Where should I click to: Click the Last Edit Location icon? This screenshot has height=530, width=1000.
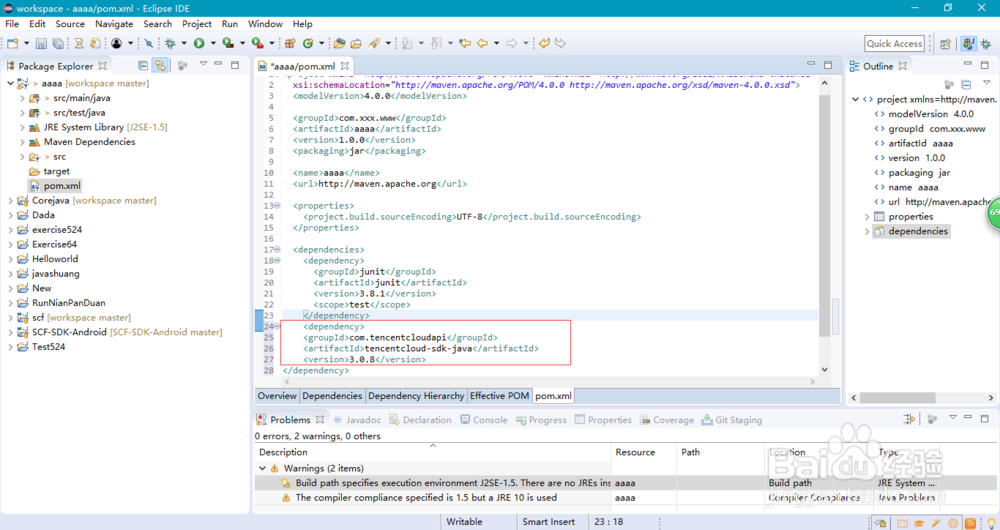(465, 43)
